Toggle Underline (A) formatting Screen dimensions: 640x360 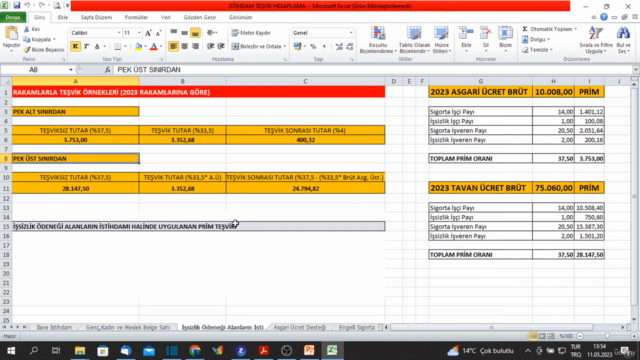pos(97,47)
